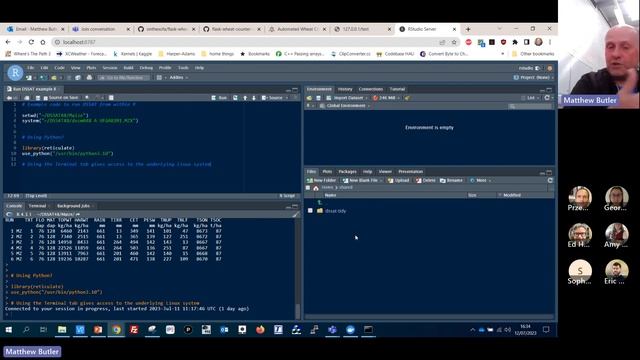Open the Code menu in RStudio
This screenshot has height=360, width=640.
tap(60, 68)
